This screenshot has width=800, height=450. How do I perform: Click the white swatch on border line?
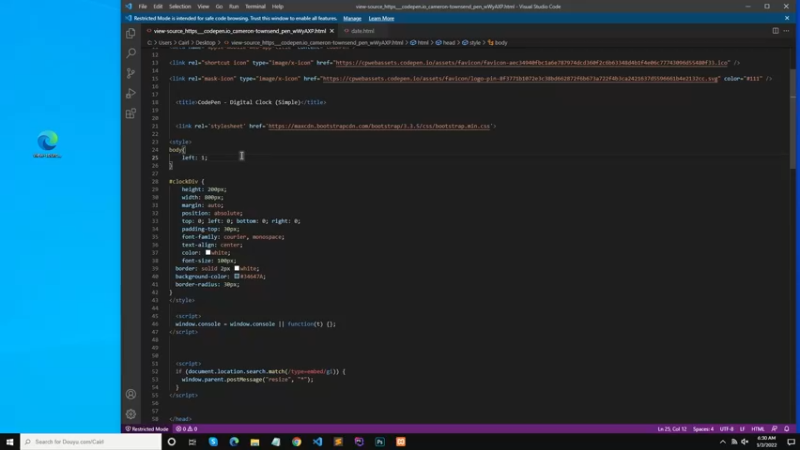tap(237, 268)
